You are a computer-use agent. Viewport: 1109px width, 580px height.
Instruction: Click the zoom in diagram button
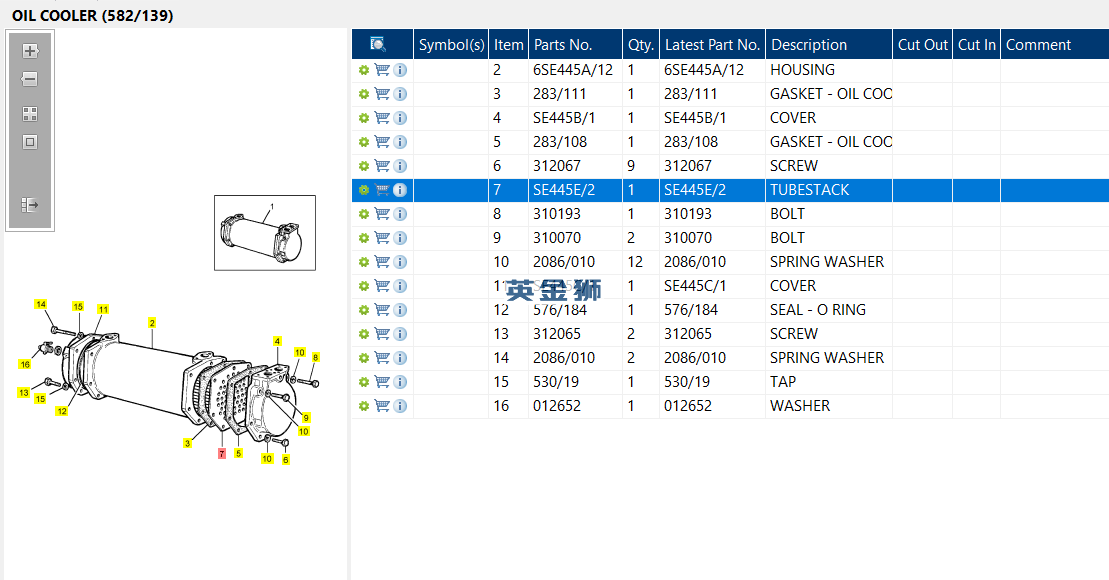(x=30, y=51)
